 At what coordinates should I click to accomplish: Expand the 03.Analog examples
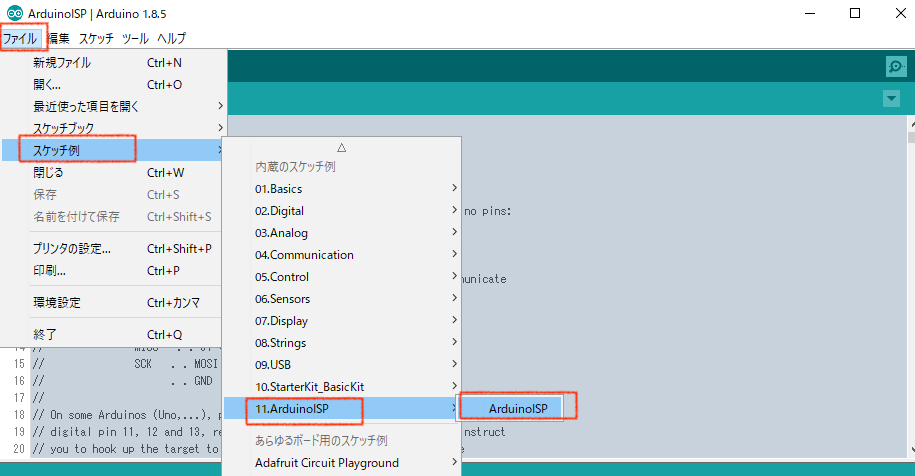click(342, 233)
